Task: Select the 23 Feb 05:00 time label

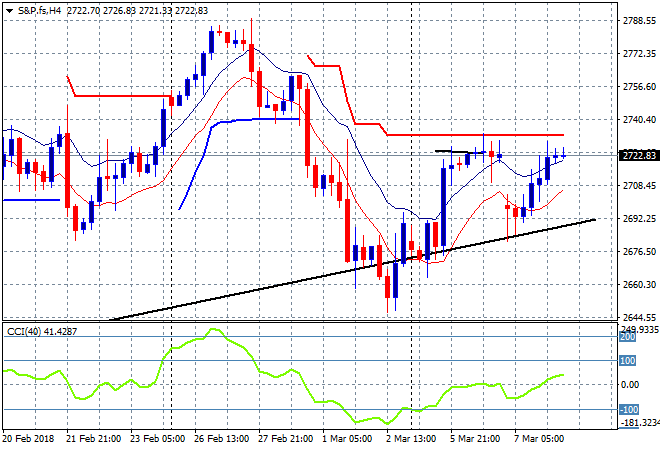Action: click(x=157, y=439)
